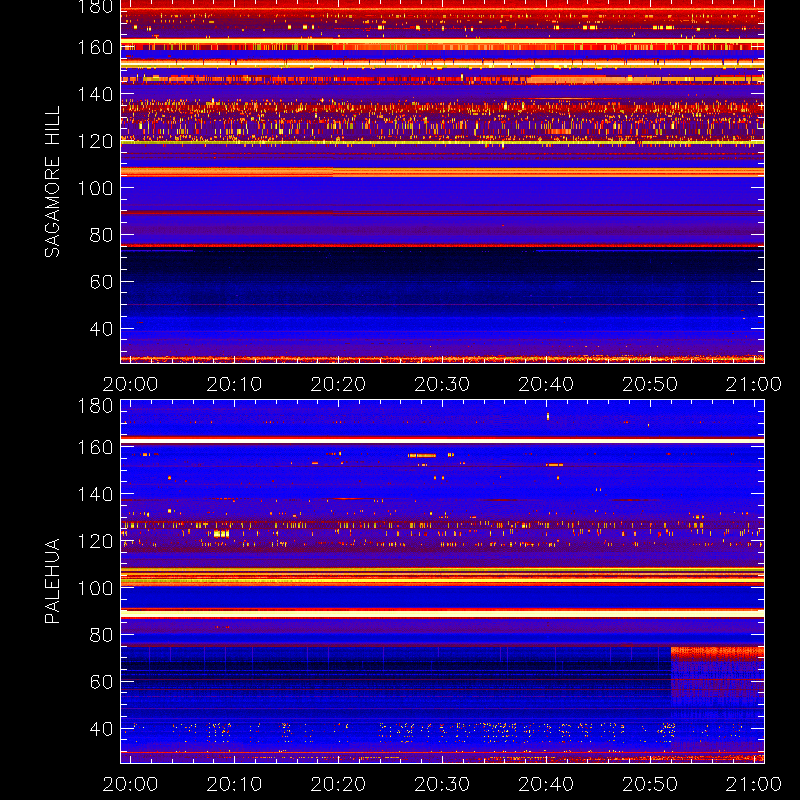The width and height of the screenshot is (800, 800).
Task: Click the 20:20 time label under Palehua plot
Action: (x=338, y=784)
